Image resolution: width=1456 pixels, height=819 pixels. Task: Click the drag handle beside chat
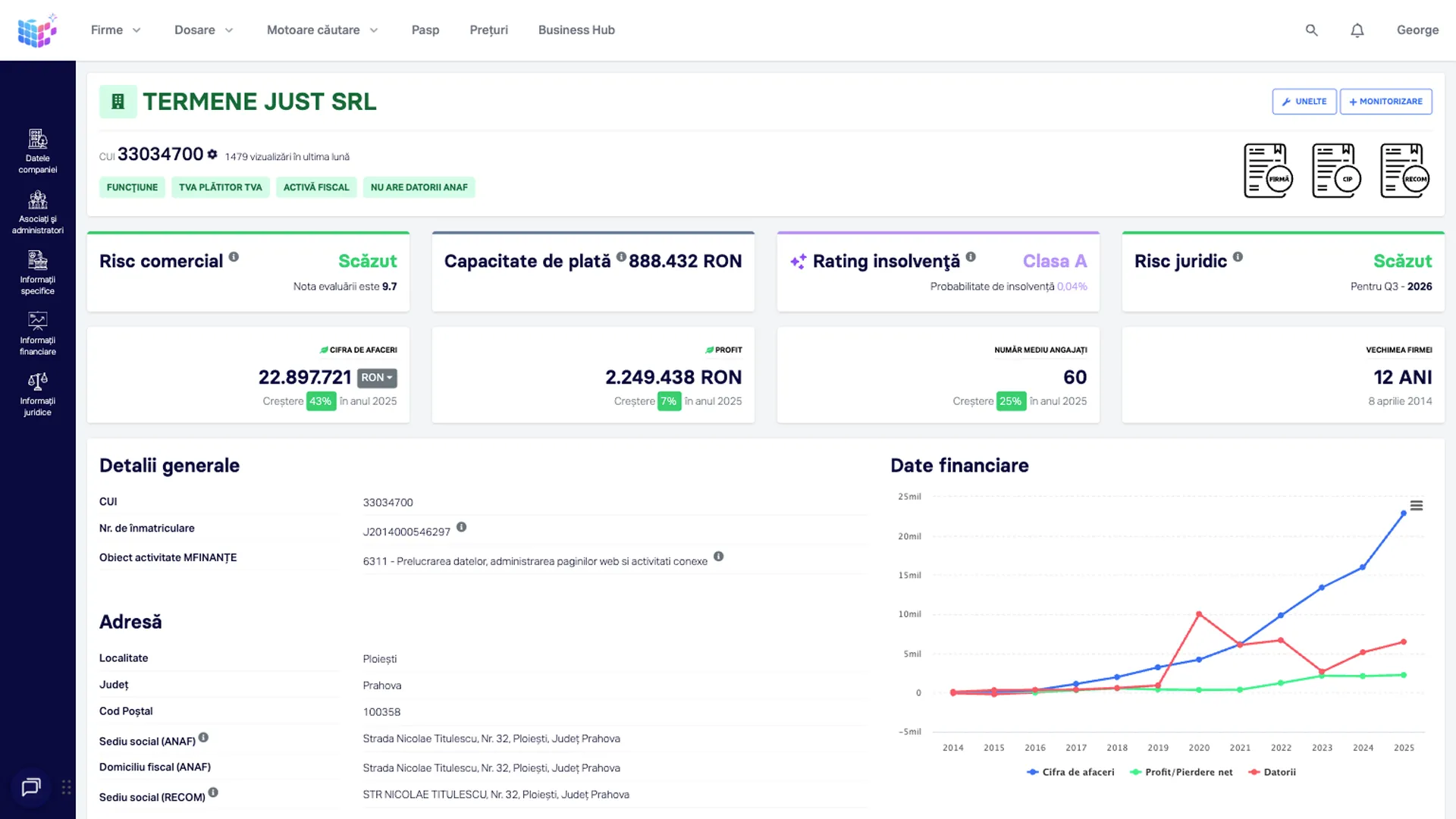pyautogui.click(x=67, y=787)
